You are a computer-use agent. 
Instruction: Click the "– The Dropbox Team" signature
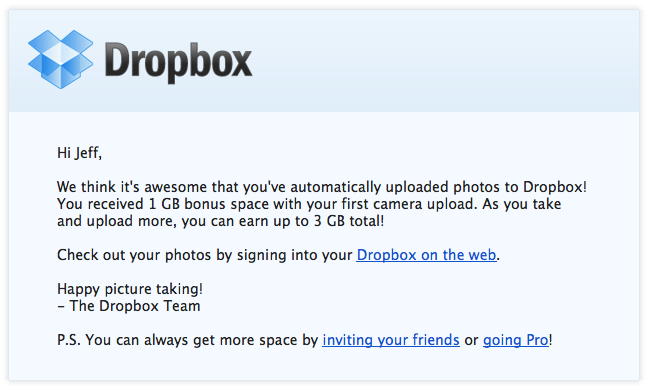(129, 306)
